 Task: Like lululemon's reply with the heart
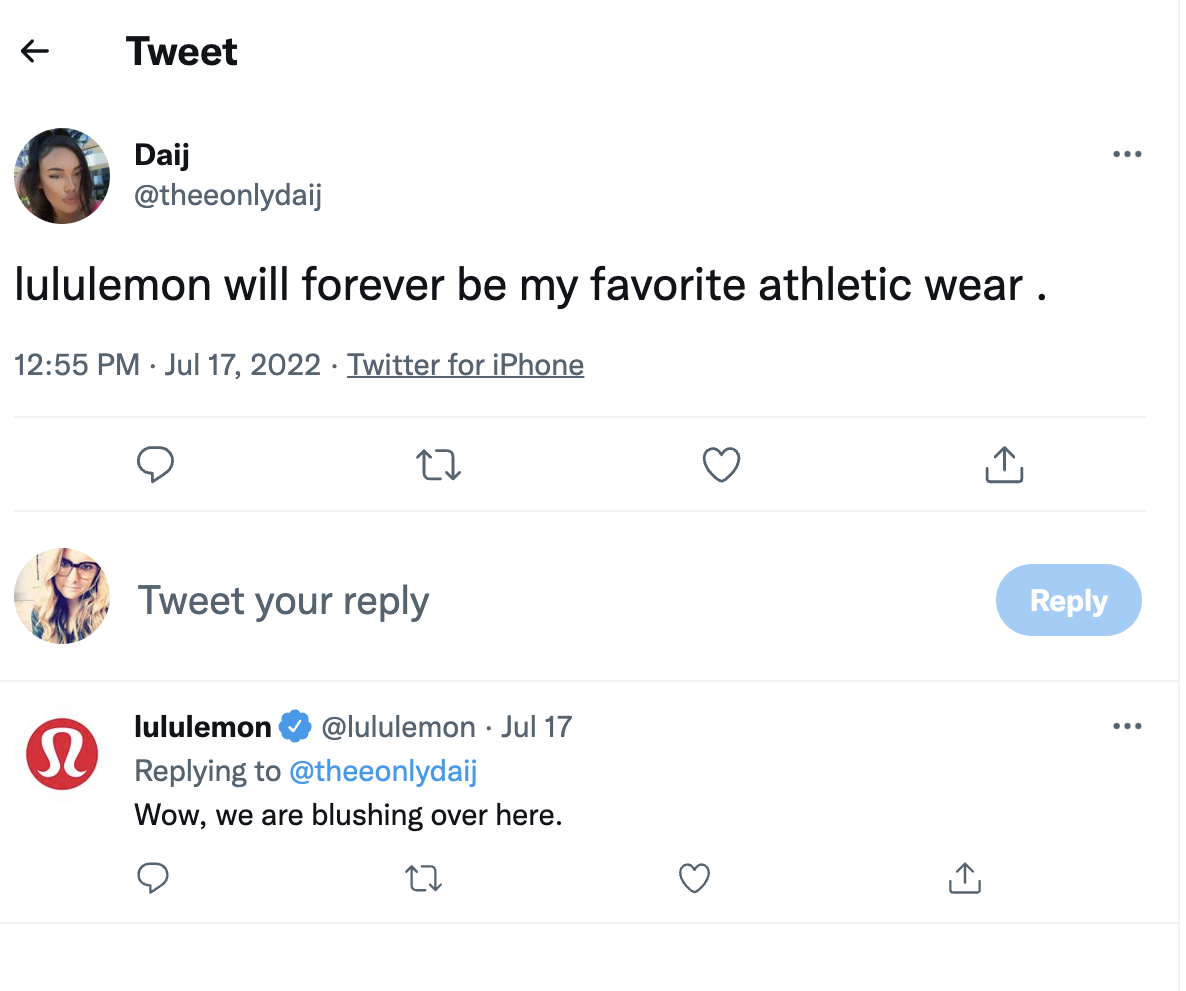click(x=694, y=878)
